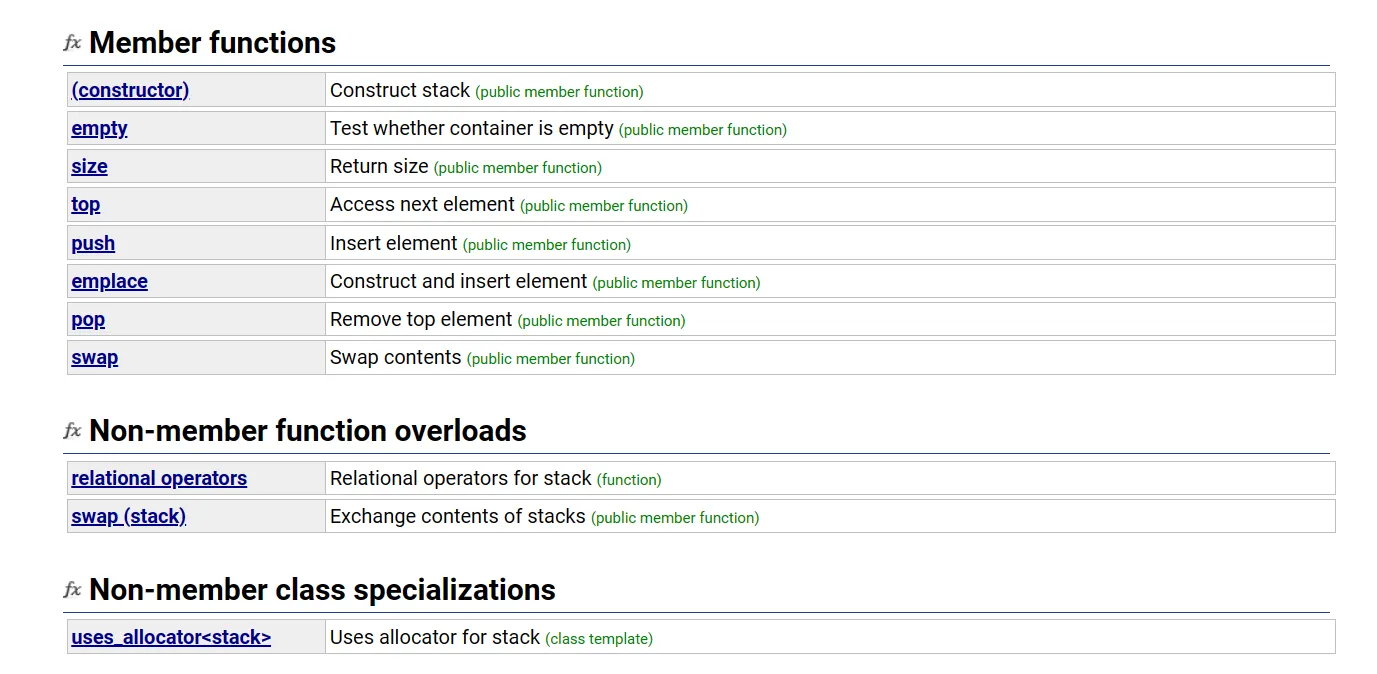Image resolution: width=1377 pixels, height=674 pixels.
Task: Click the fx icon beside Non-member class specializations
Action: pyautogui.click(x=72, y=590)
